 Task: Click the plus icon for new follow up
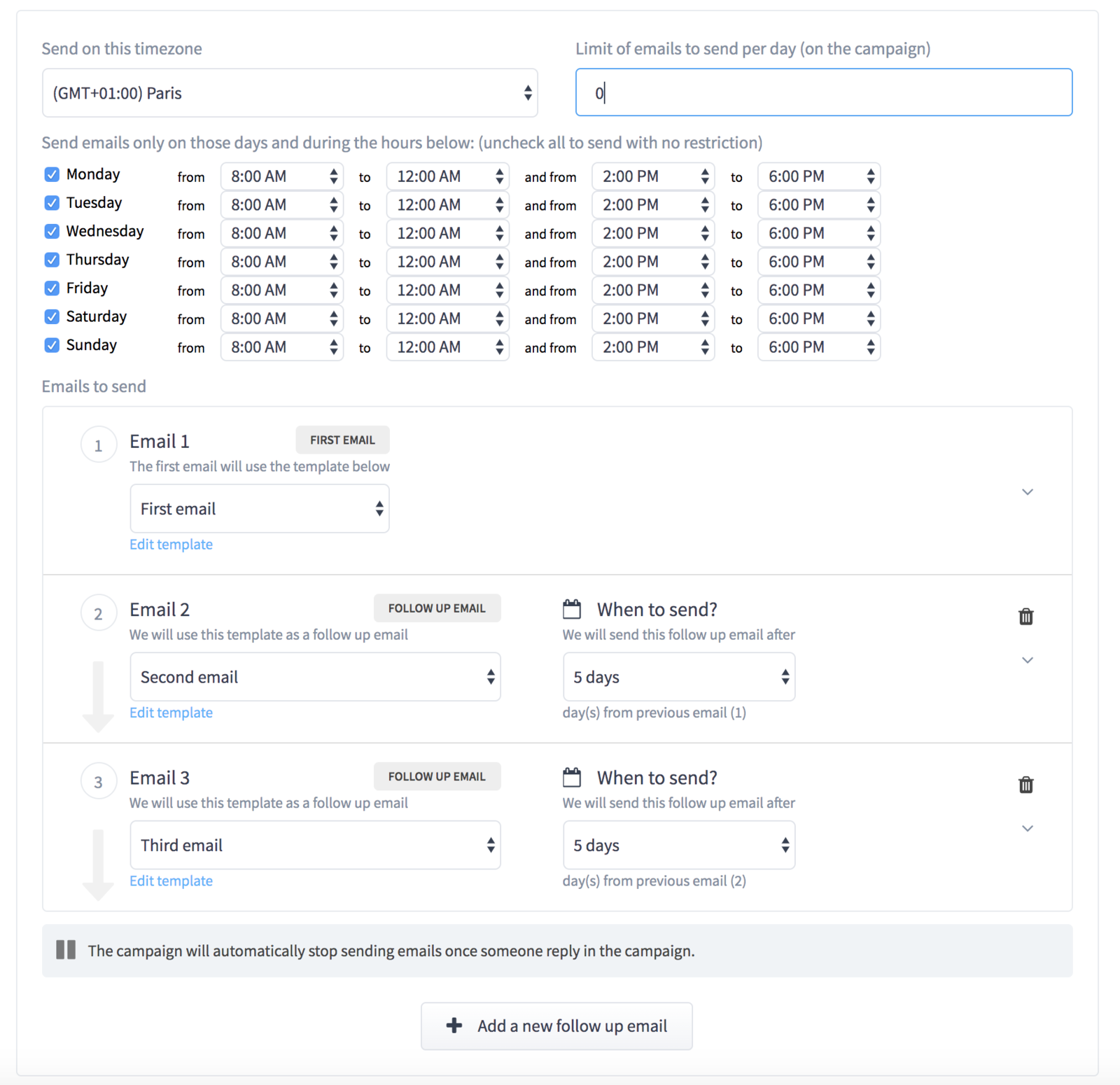(x=454, y=1025)
